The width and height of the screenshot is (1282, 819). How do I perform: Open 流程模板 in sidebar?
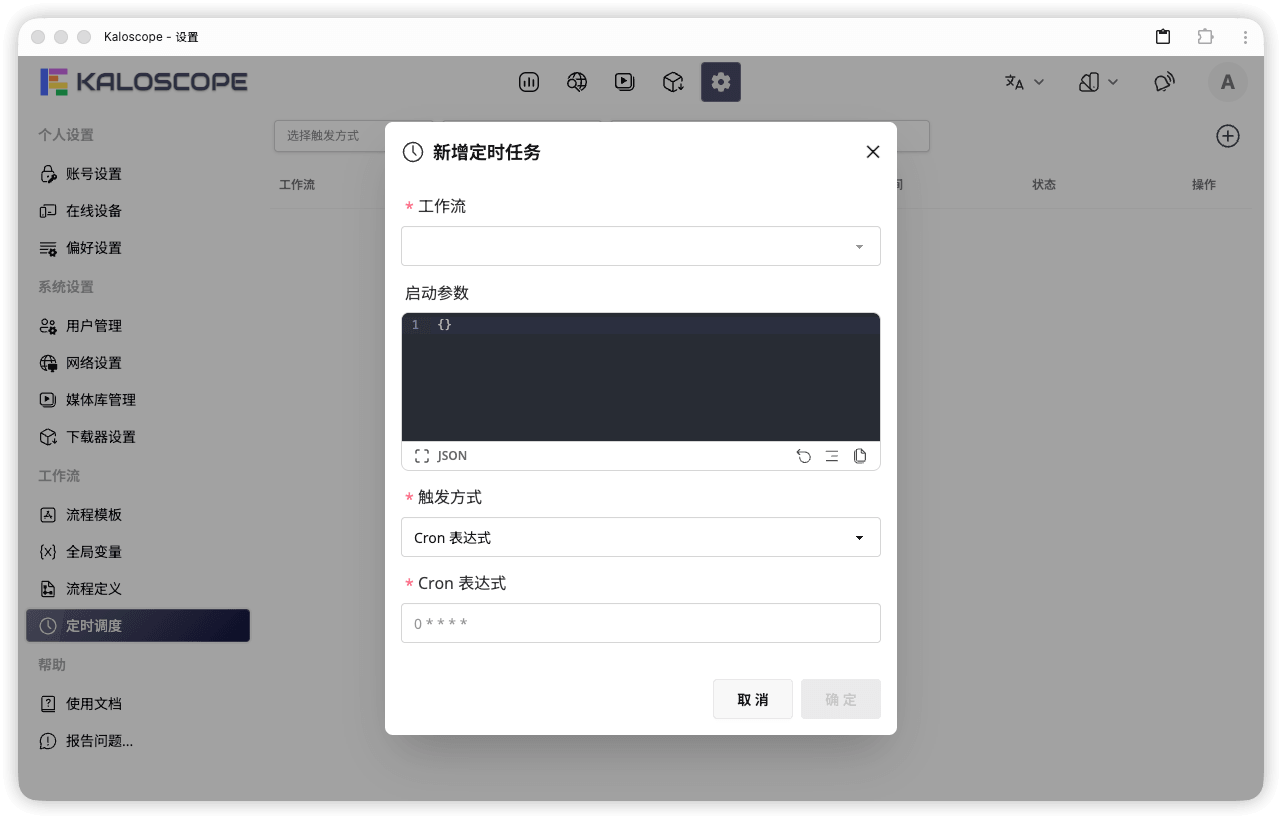138,515
